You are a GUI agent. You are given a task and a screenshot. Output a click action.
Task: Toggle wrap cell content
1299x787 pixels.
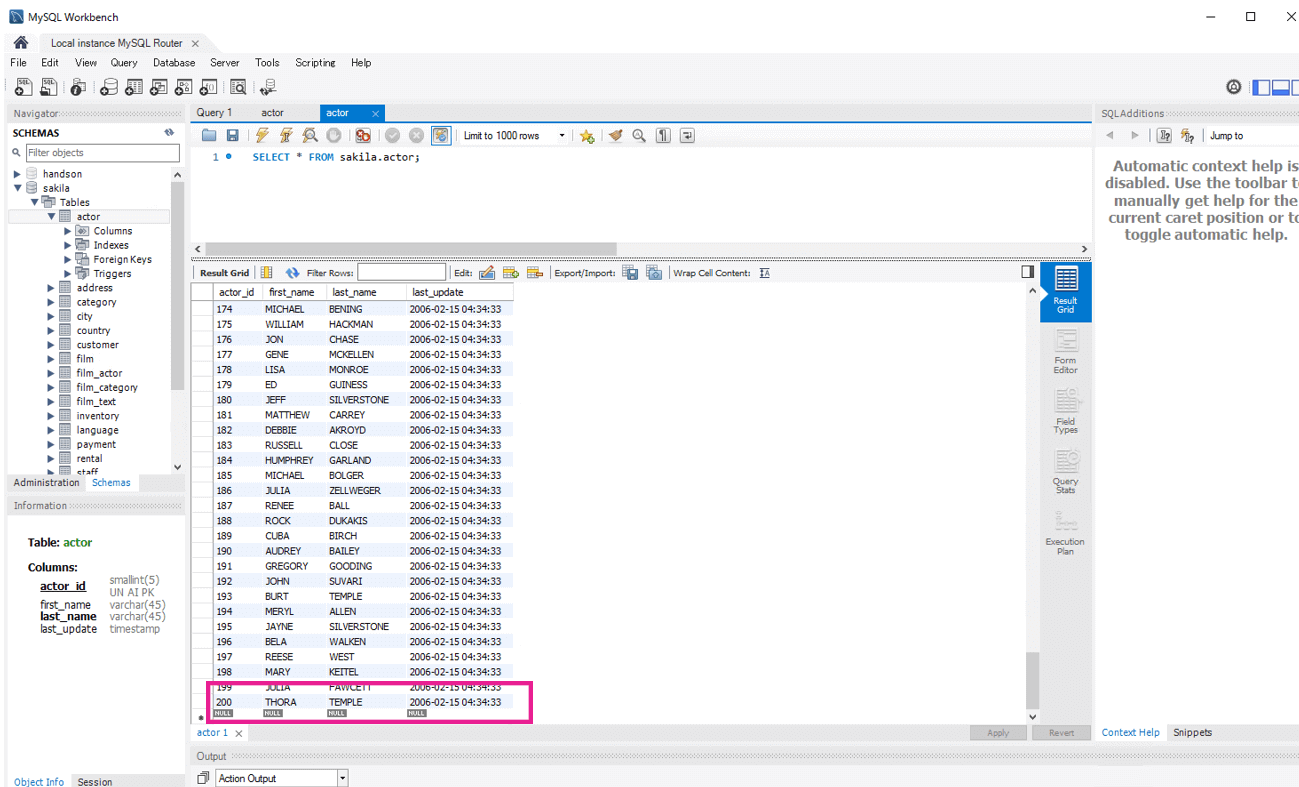765,273
